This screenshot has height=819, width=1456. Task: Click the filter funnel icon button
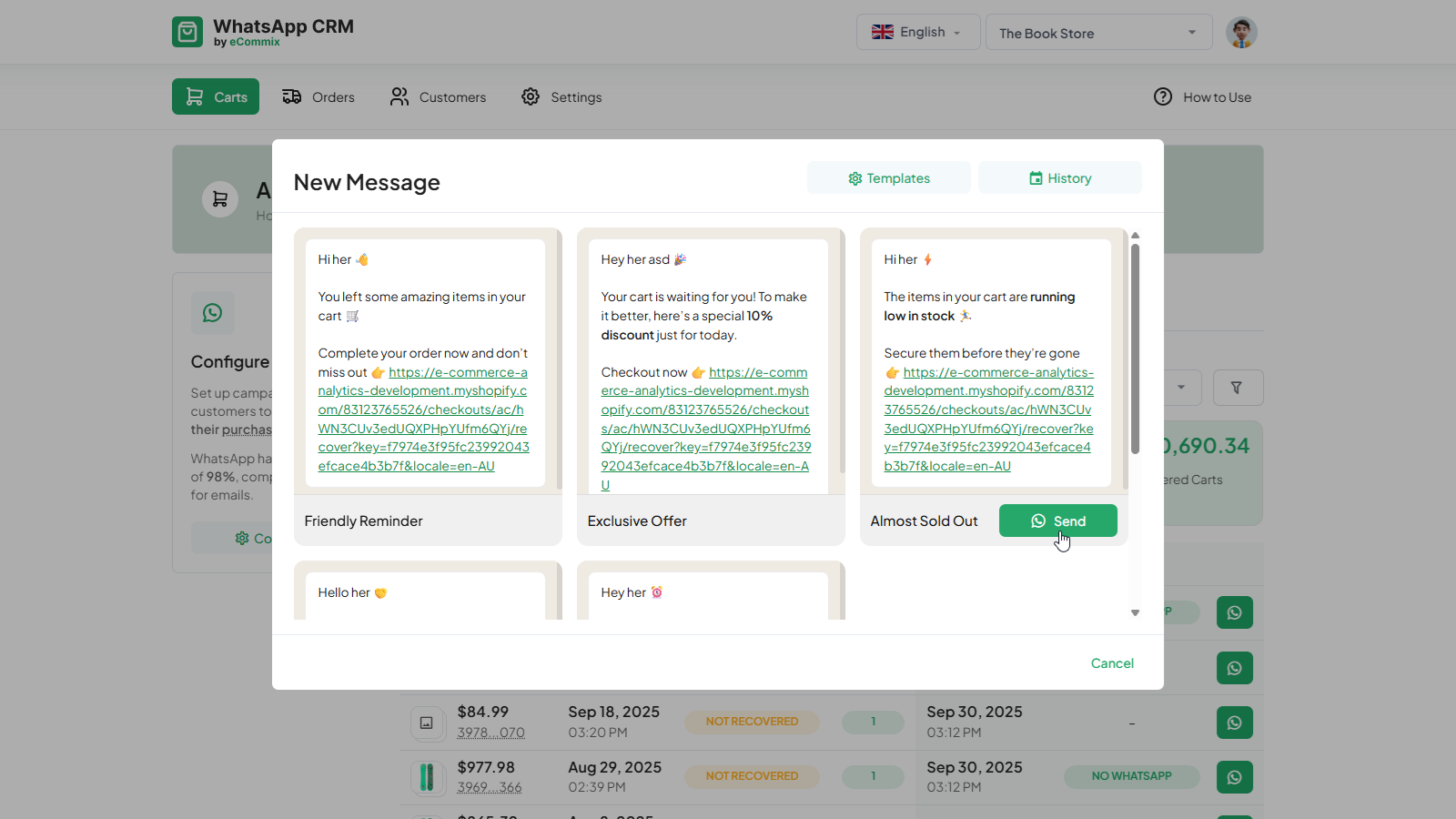coord(1236,388)
